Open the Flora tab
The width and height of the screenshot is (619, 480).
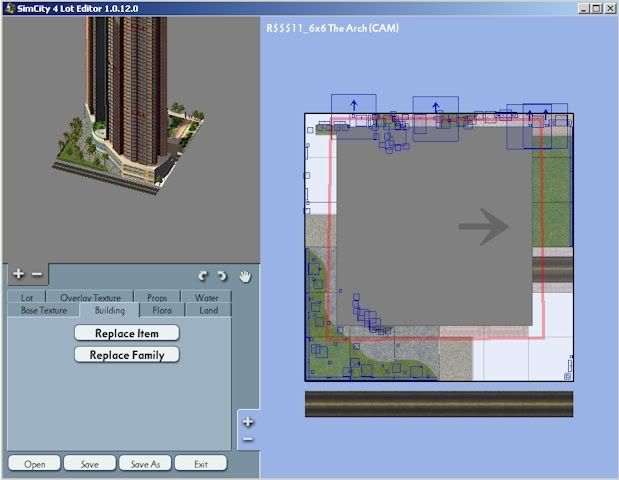pos(162,310)
